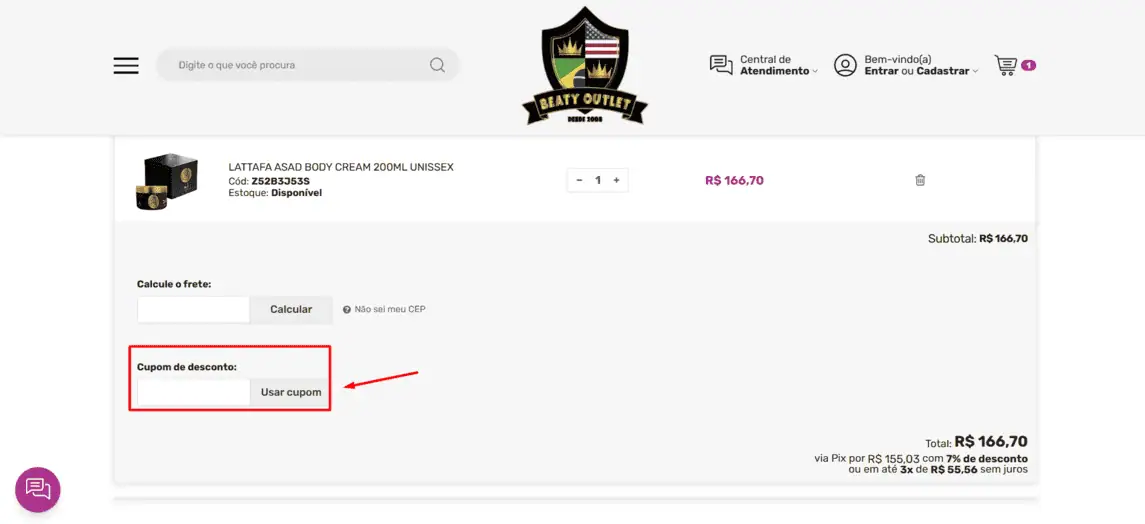Click the Central de Atendimento chat icon
The height and width of the screenshot is (524, 1145).
pyautogui.click(x=720, y=66)
